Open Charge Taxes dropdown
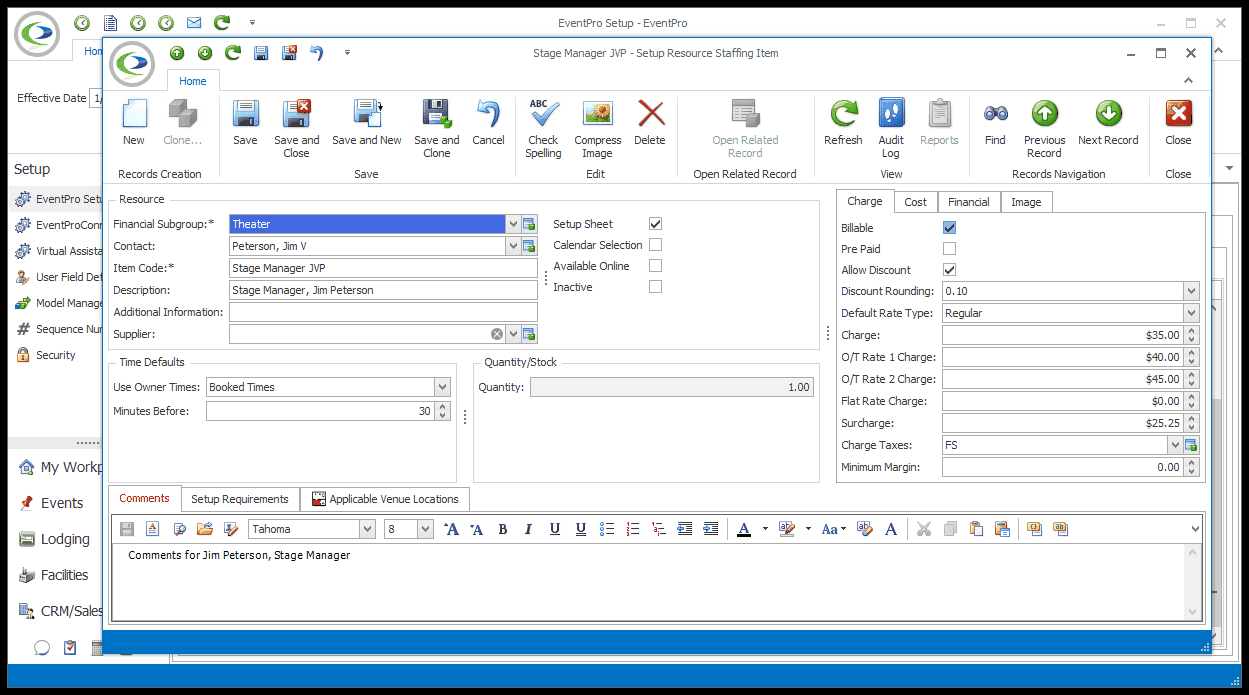Viewport: 1249px width, 695px height. point(1175,445)
